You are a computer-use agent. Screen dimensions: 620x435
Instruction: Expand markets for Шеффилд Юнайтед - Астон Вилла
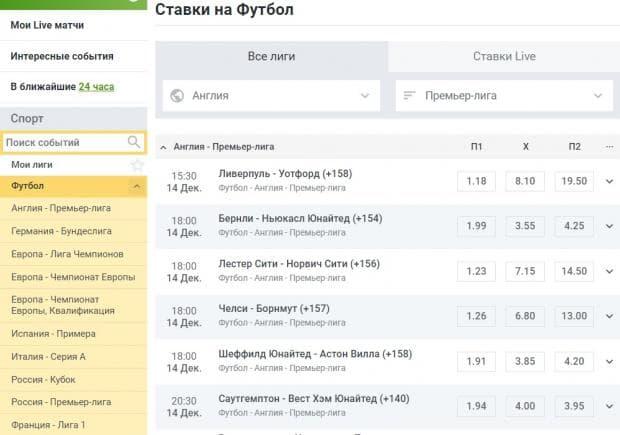point(609,361)
